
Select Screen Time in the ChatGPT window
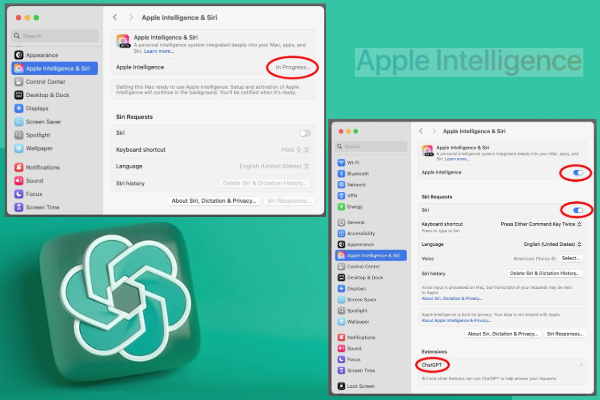[357, 371]
